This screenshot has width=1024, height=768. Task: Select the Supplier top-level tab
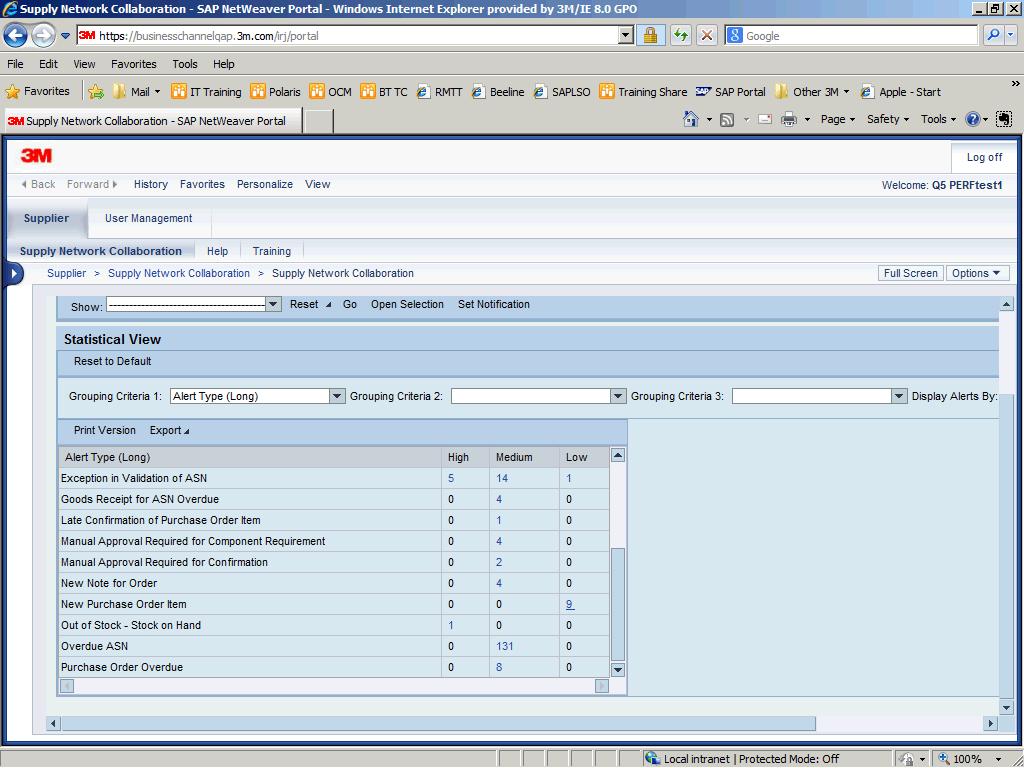[x=46, y=219]
